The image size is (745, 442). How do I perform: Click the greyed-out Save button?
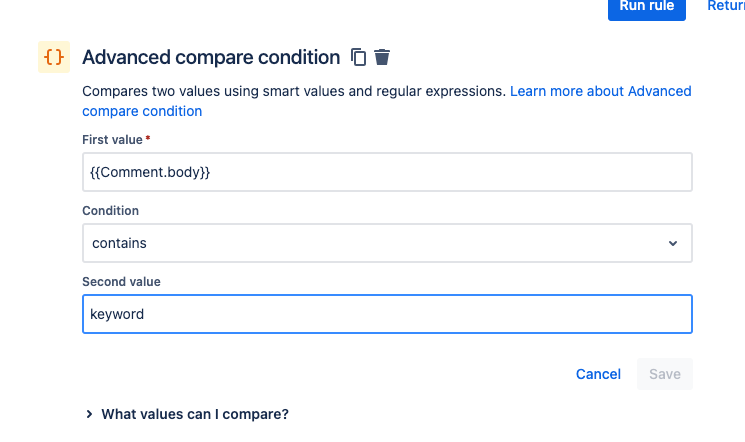(x=665, y=374)
